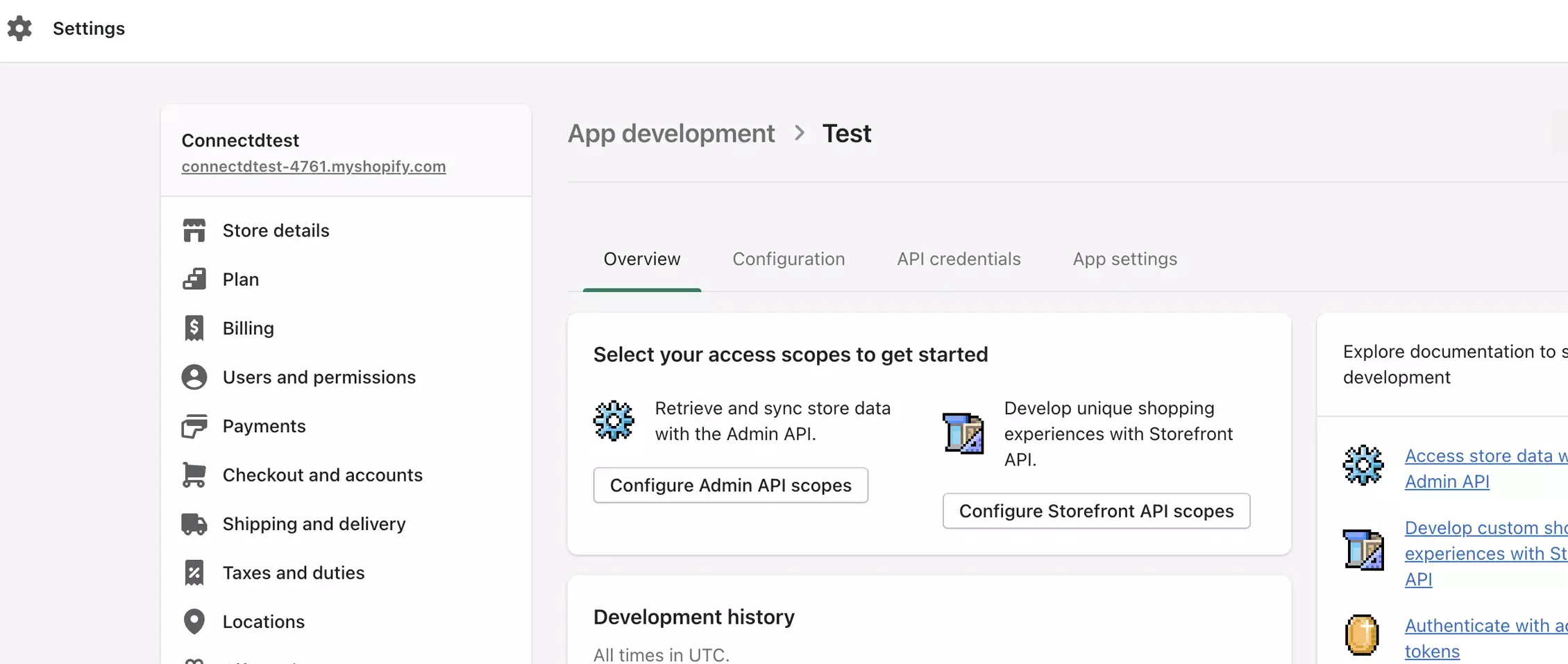Click Develop unique shopping experiences description

1119,434
